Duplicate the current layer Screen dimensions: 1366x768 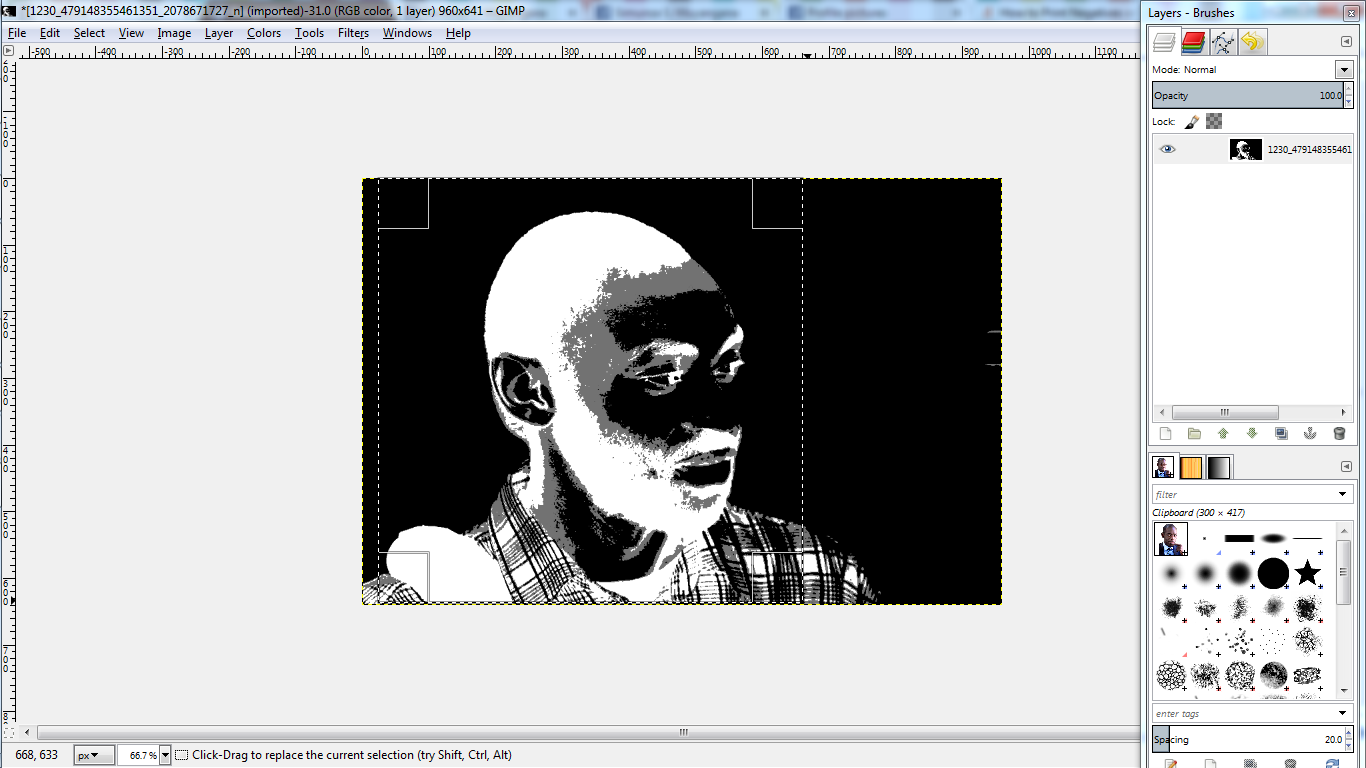pyautogui.click(x=1281, y=433)
